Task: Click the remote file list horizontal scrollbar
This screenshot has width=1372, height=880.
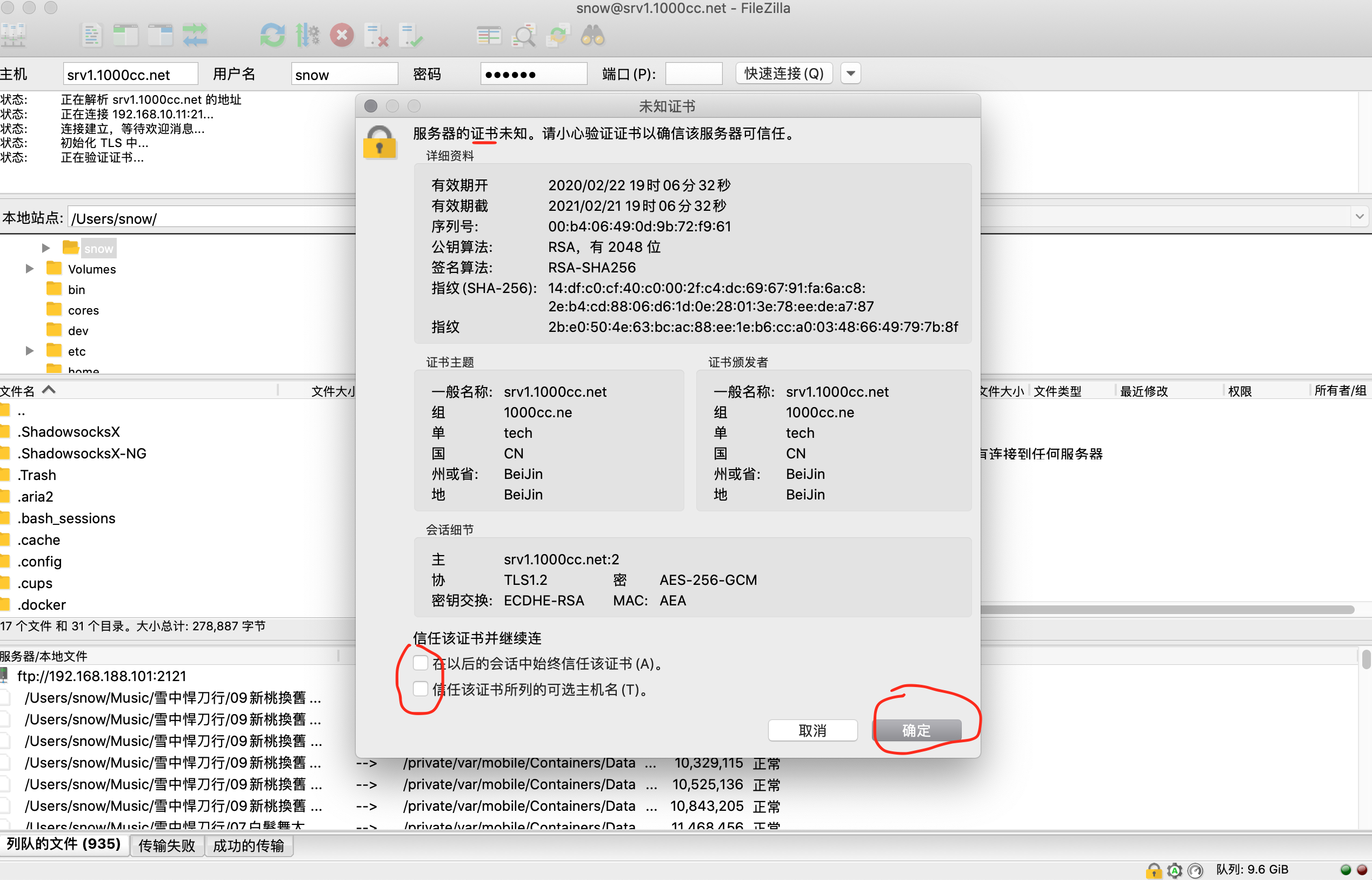Action: (x=1168, y=610)
